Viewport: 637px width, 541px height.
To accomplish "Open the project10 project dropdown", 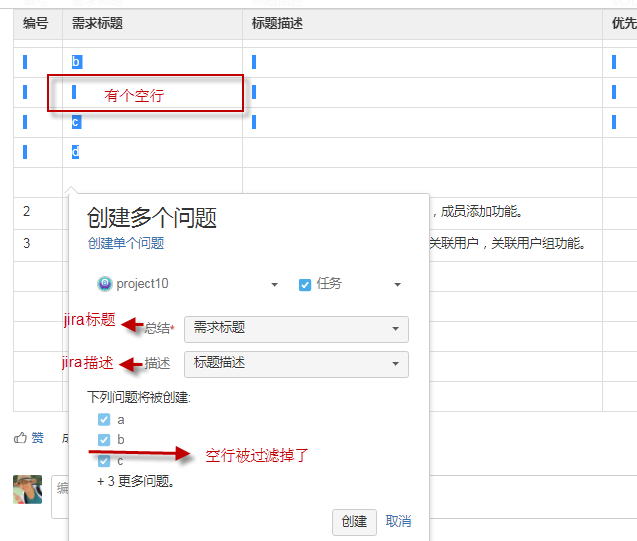I will coord(187,284).
